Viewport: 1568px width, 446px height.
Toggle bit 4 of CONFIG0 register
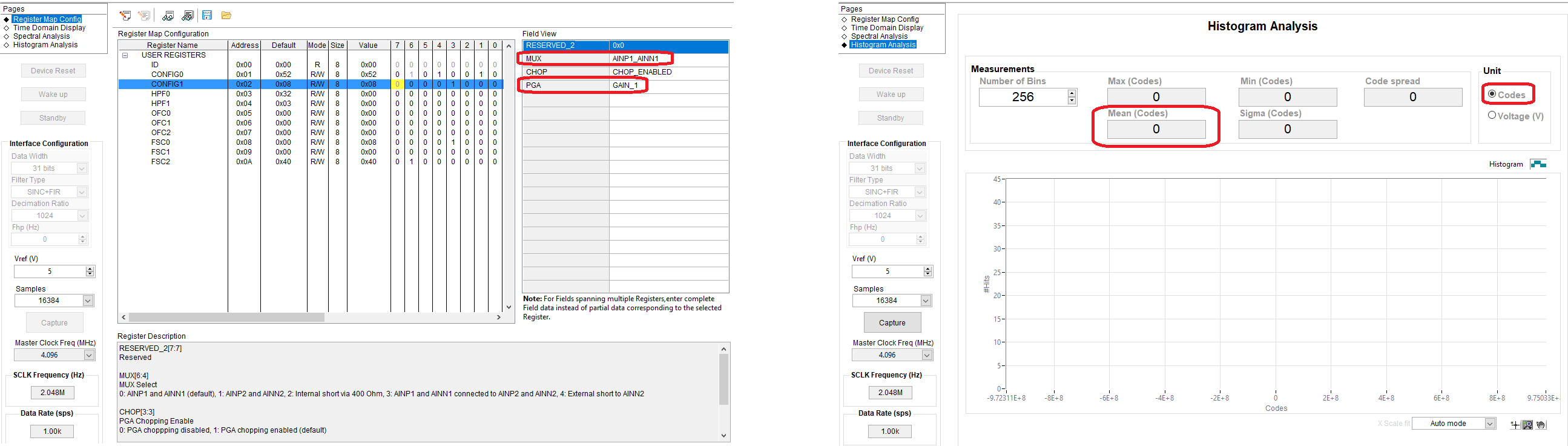[439, 75]
